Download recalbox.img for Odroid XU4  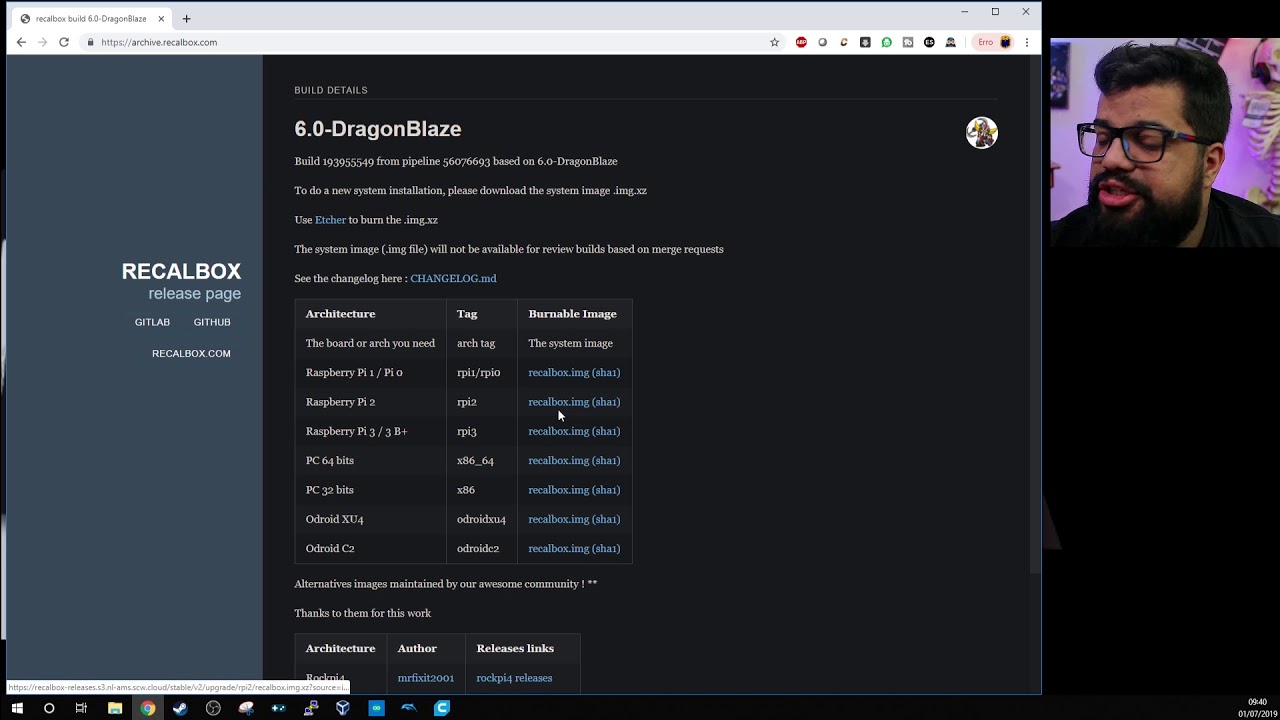click(x=559, y=519)
